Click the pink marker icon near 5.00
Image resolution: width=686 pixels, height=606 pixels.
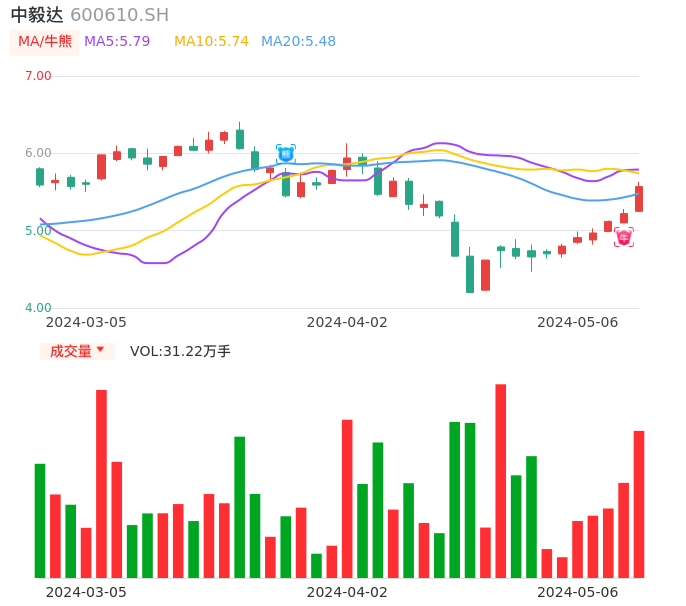[624, 237]
